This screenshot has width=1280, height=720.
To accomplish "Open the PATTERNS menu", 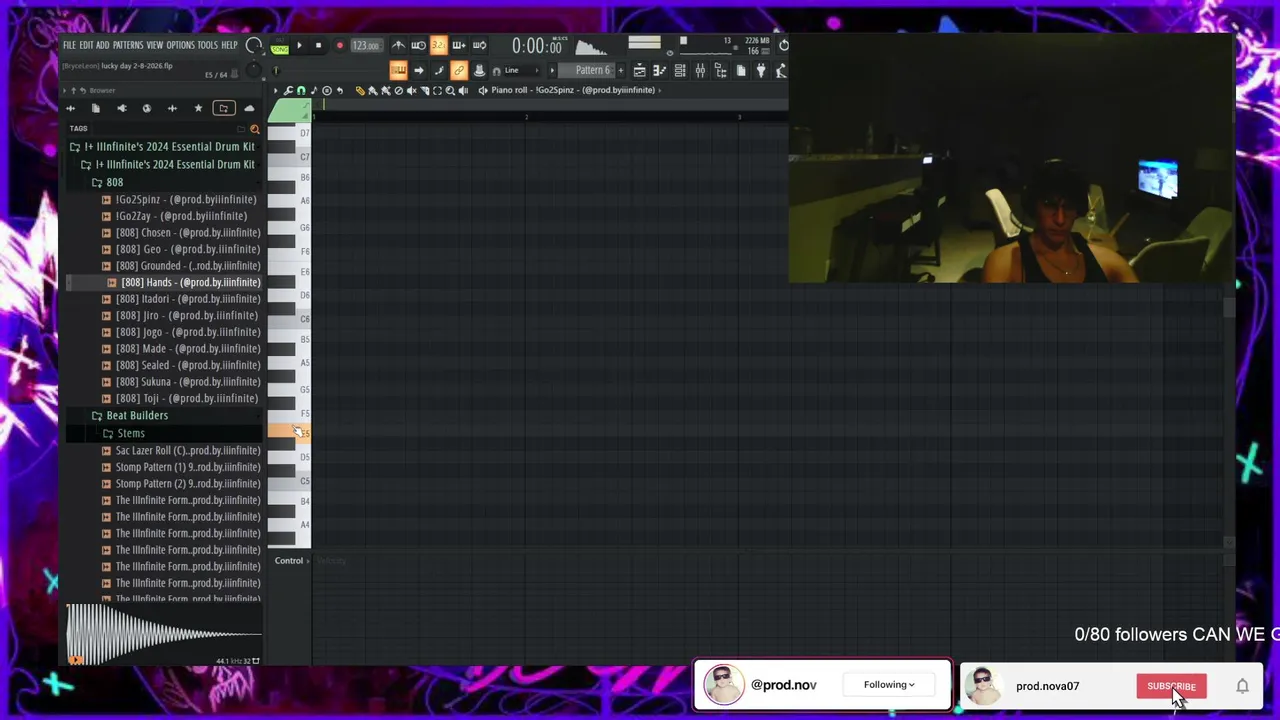I will pos(128,46).
